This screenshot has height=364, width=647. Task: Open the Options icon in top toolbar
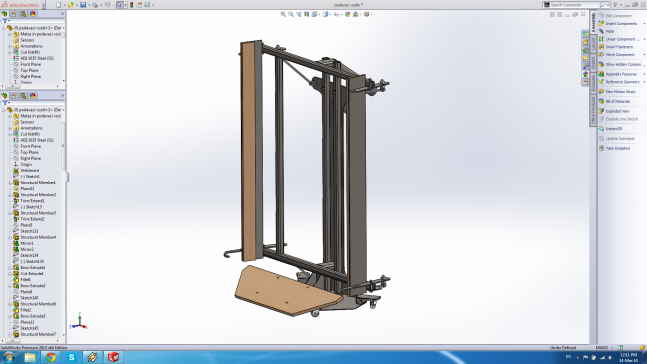coord(147,5)
